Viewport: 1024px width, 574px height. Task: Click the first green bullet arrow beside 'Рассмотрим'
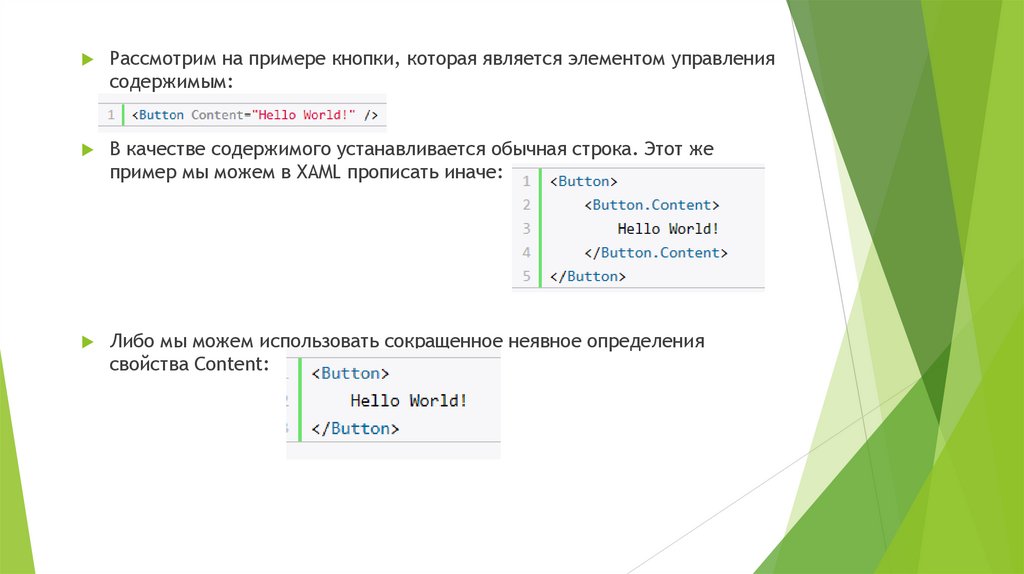[88, 59]
